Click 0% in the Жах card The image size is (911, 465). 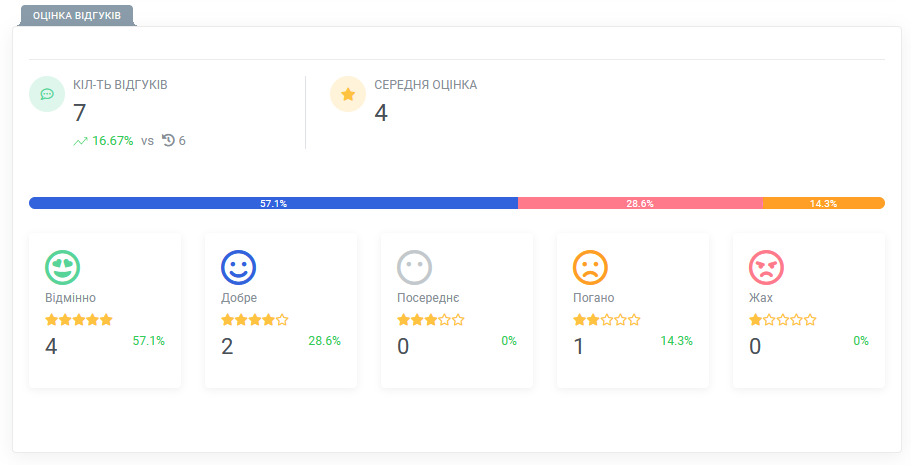click(861, 341)
